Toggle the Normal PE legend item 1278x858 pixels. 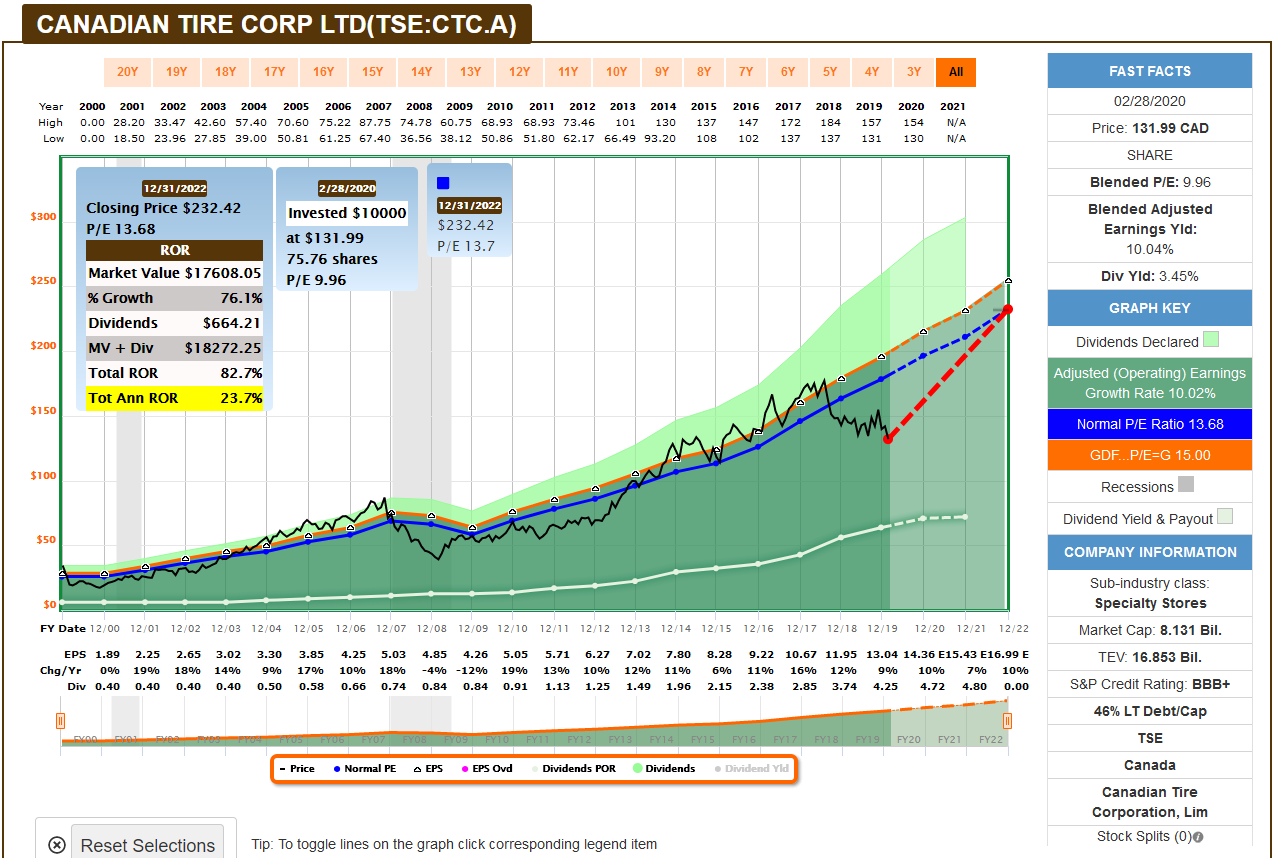click(x=368, y=769)
